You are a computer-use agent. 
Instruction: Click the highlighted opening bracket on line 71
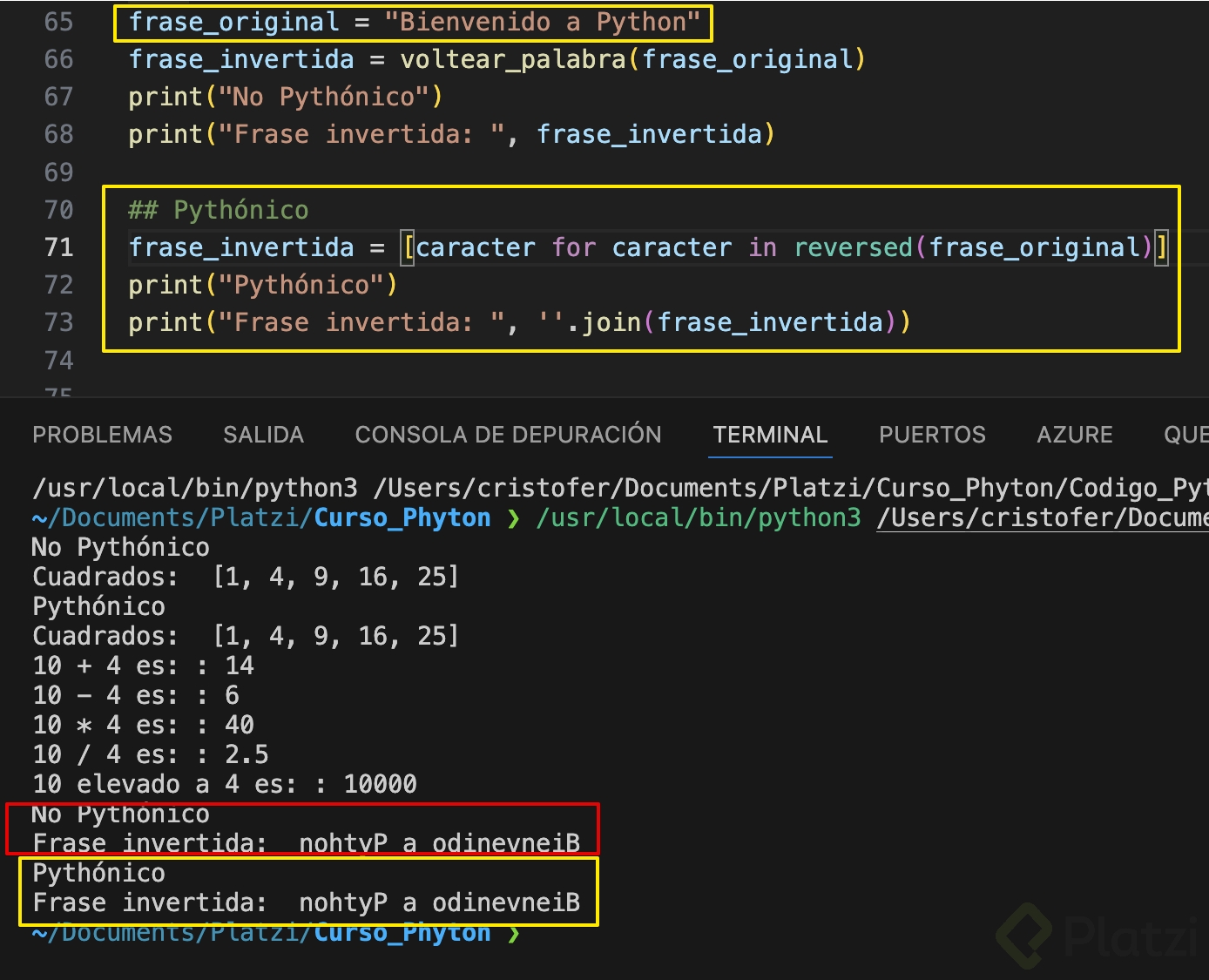coord(408,247)
